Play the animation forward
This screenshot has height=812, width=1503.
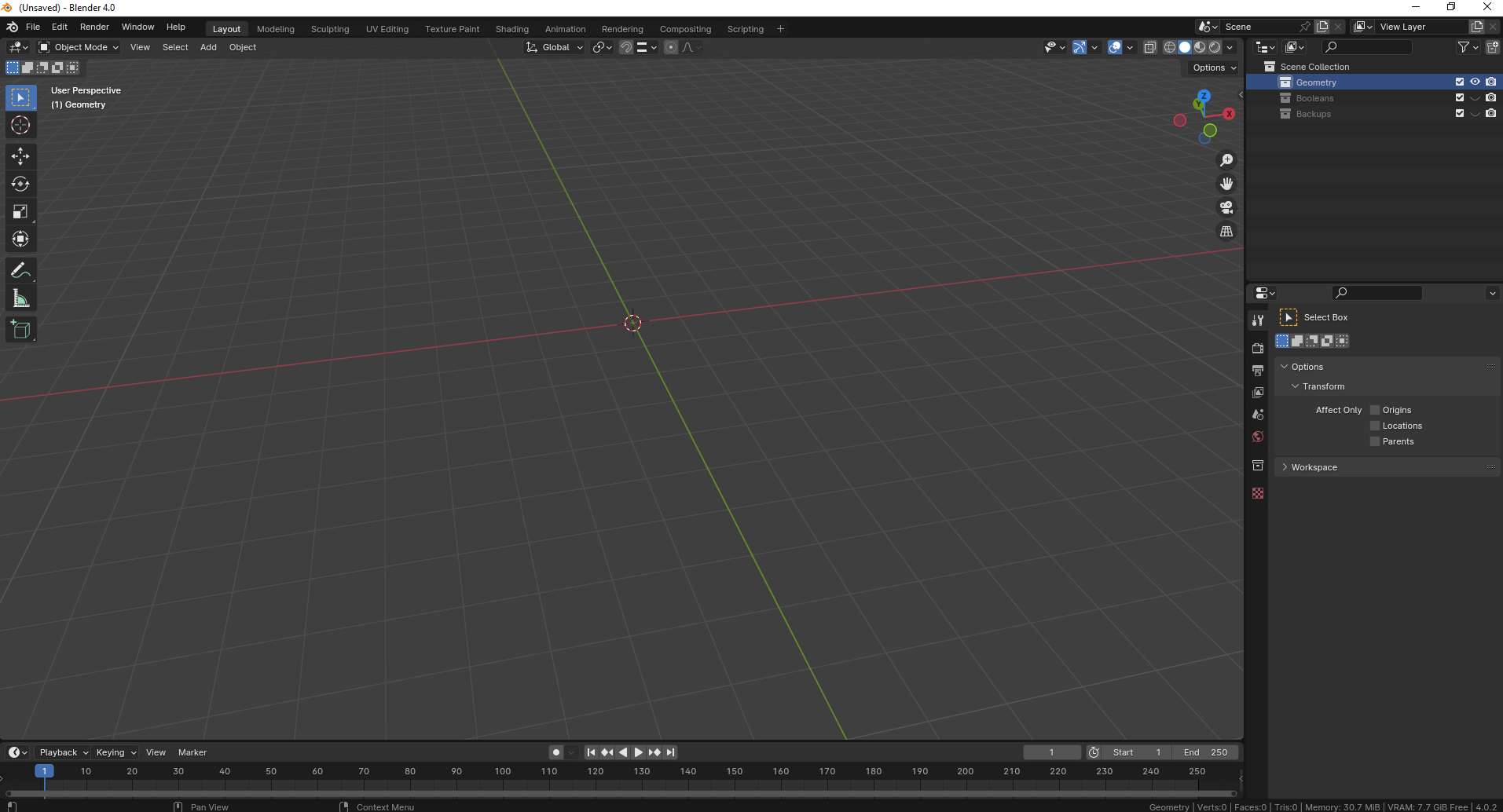pyautogui.click(x=639, y=752)
